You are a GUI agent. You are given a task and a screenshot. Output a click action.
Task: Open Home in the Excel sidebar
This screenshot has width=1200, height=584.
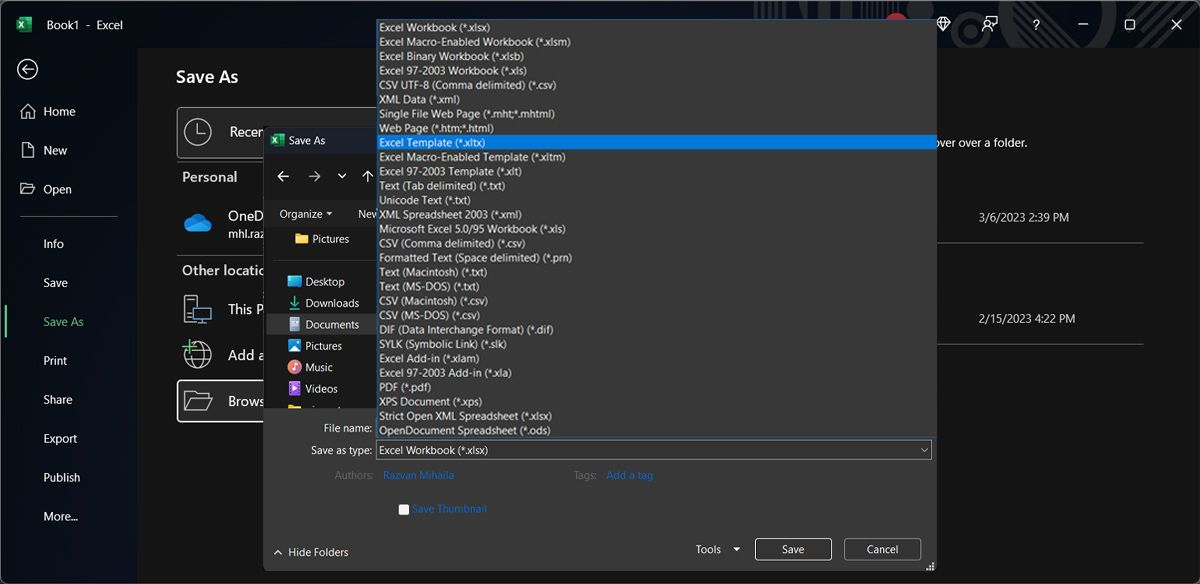(x=48, y=112)
